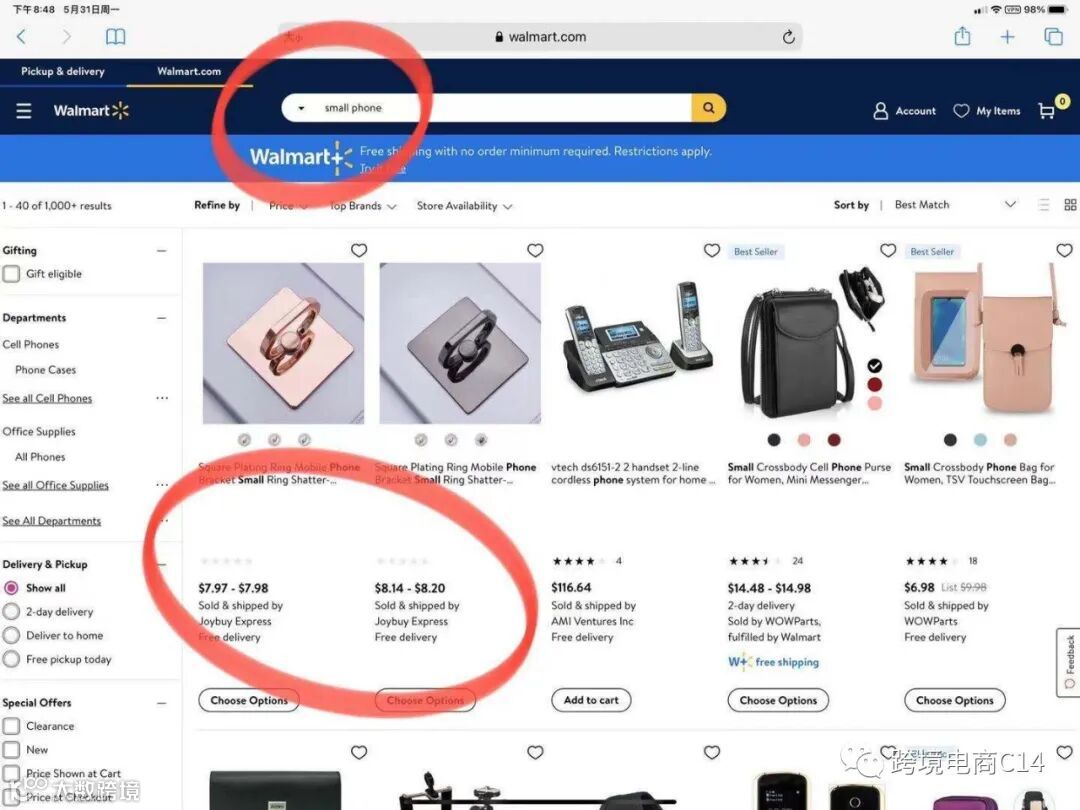Switch to grid view layout icon
The image size is (1080, 810).
[1070, 205]
